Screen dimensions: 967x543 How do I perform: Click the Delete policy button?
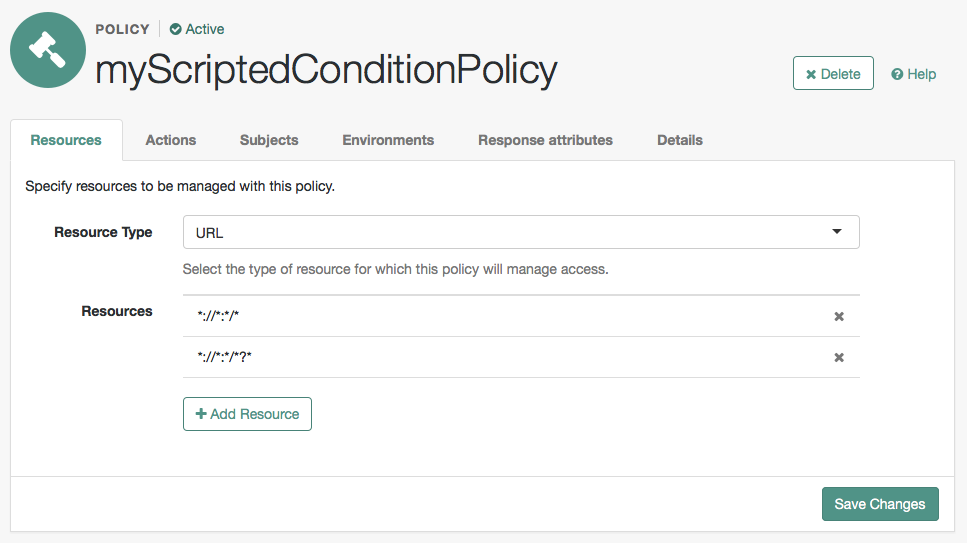click(x=833, y=73)
